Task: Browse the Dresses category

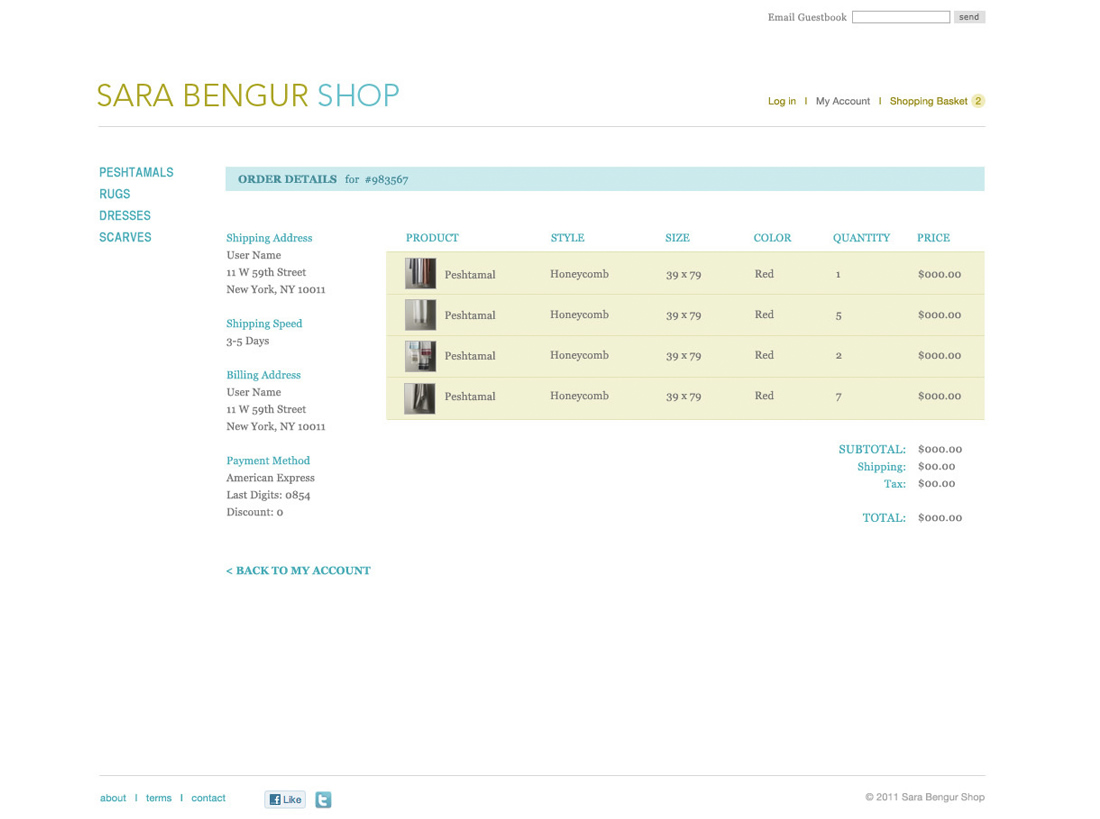Action: (125, 216)
